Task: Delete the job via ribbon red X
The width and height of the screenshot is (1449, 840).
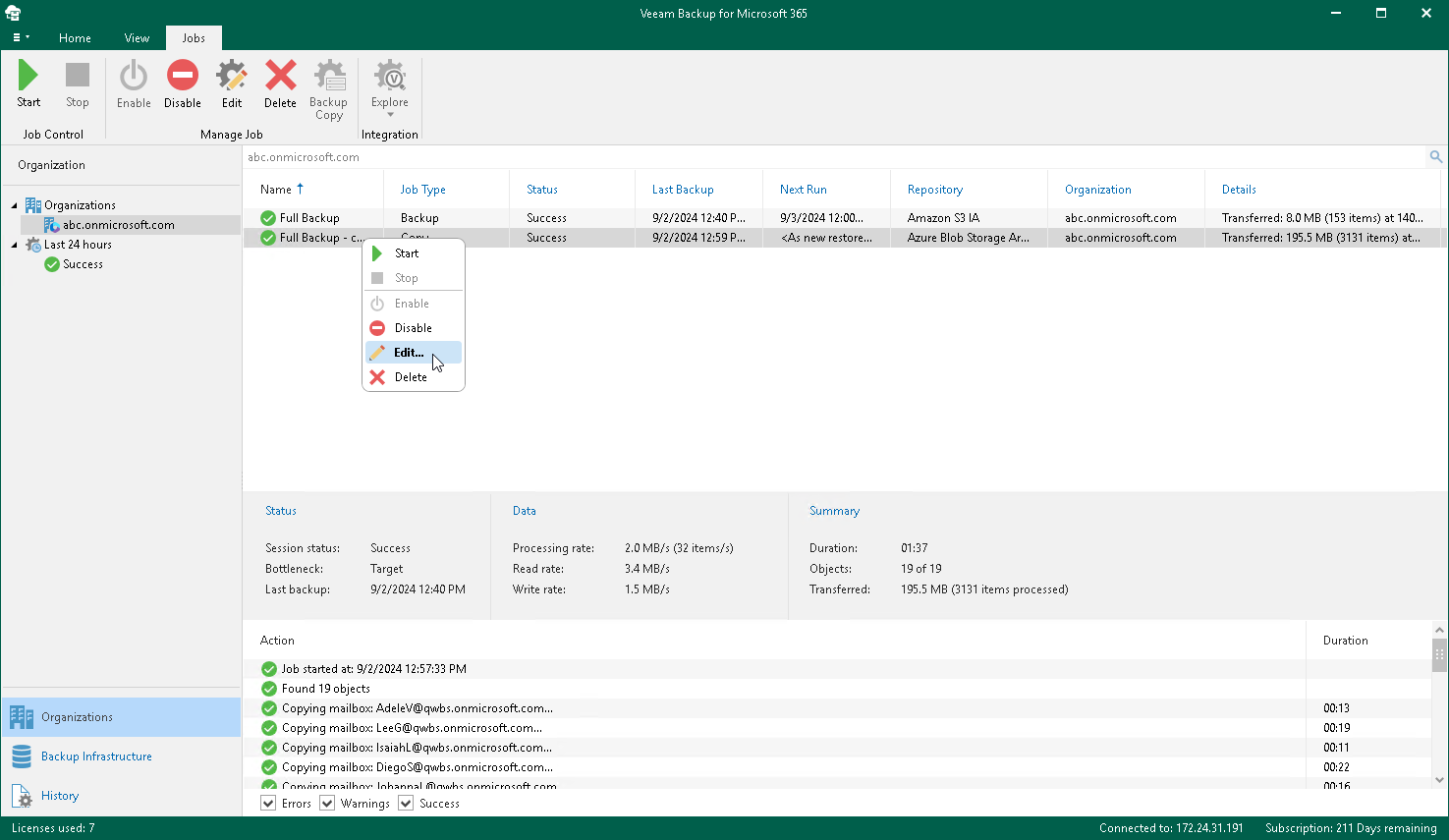Action: [280, 84]
